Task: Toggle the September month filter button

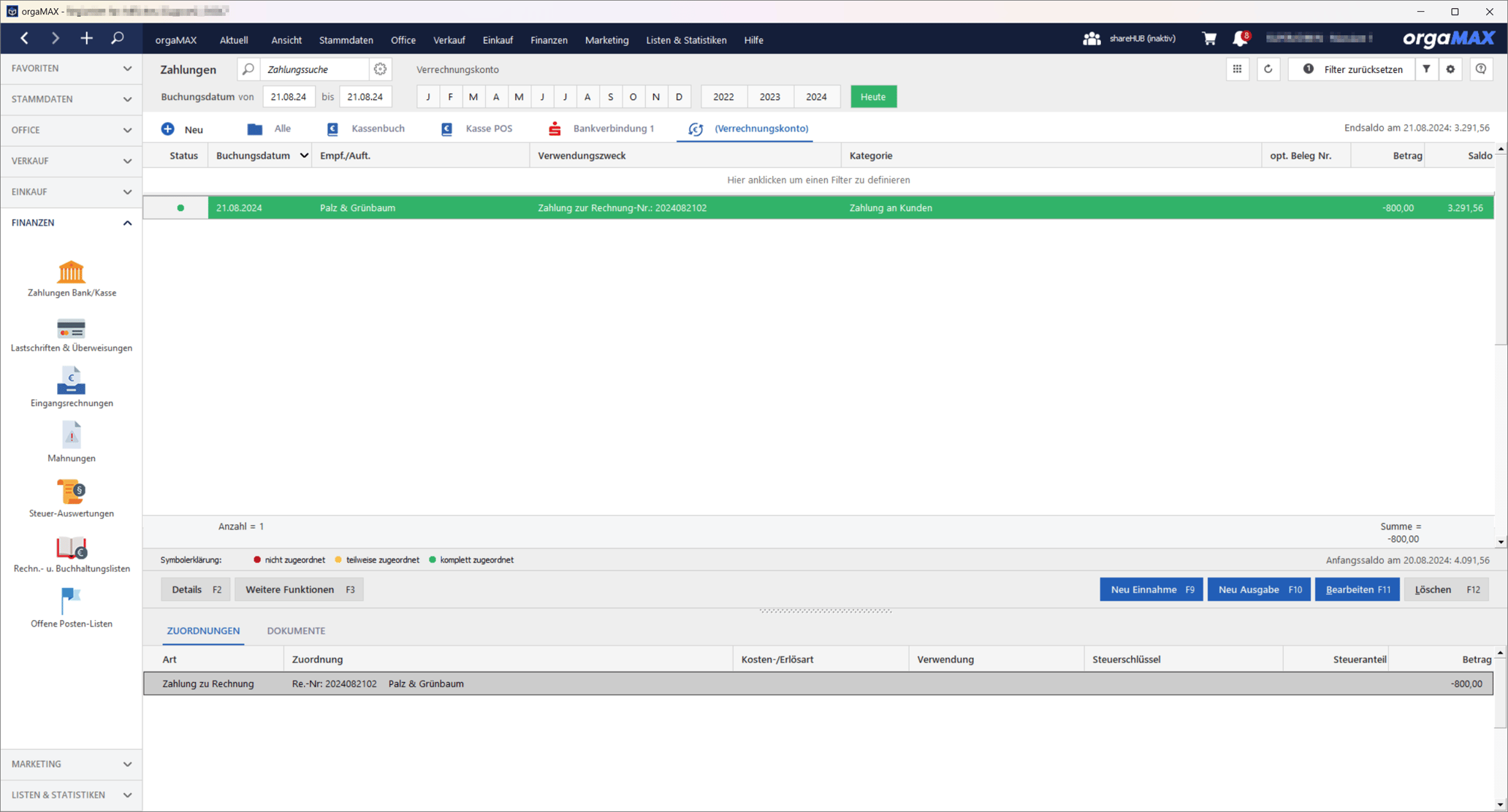Action: tap(610, 96)
